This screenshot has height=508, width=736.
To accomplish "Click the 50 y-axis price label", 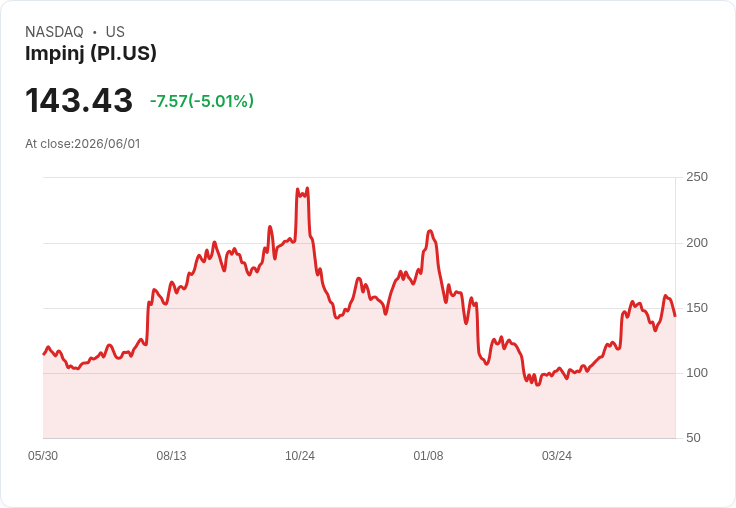I will (693, 438).
